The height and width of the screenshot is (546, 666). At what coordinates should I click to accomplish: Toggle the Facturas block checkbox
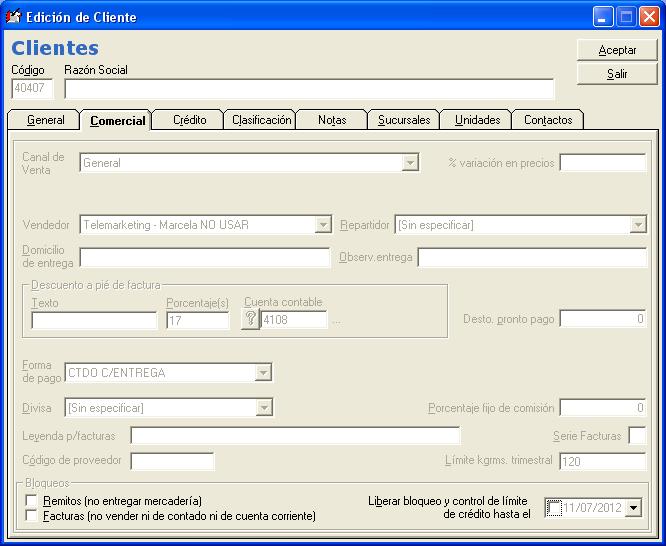click(32, 516)
